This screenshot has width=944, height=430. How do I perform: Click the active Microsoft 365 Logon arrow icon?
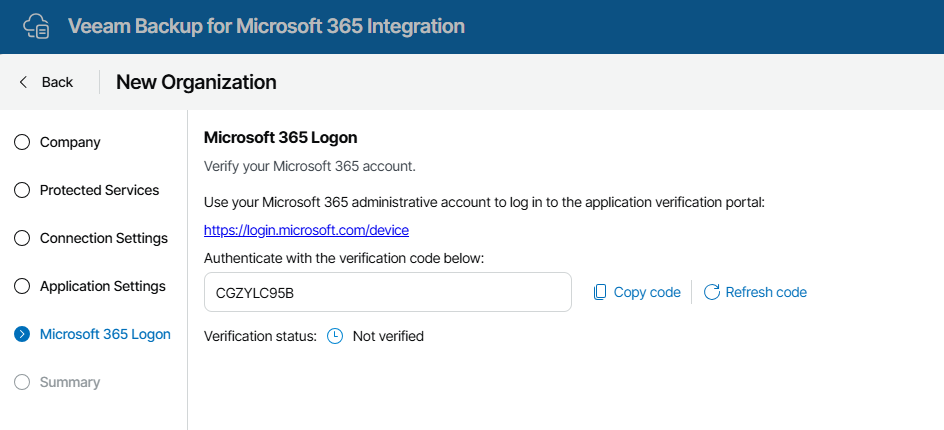[22, 334]
